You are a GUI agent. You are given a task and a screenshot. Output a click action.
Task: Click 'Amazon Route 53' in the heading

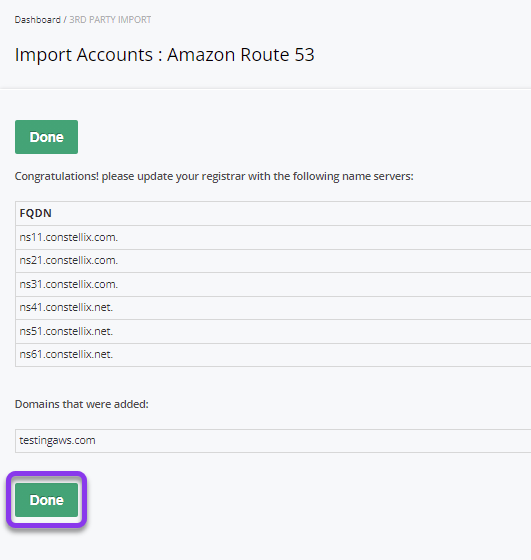(x=241, y=55)
